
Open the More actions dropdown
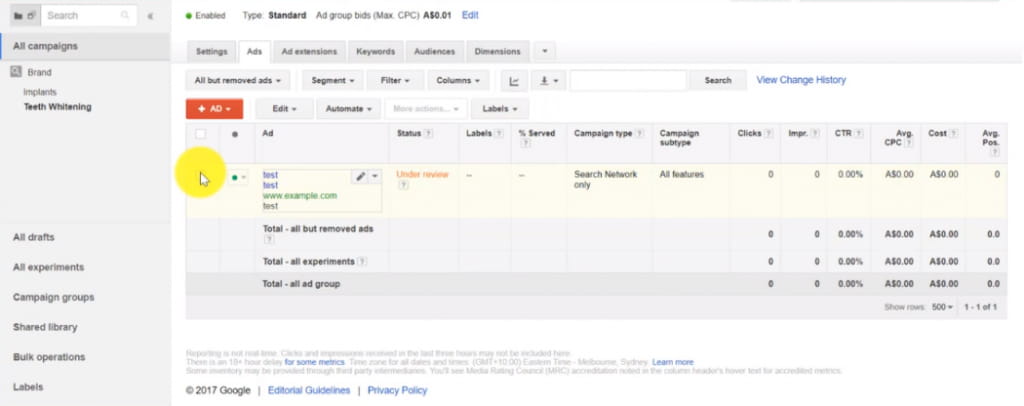(x=426, y=109)
